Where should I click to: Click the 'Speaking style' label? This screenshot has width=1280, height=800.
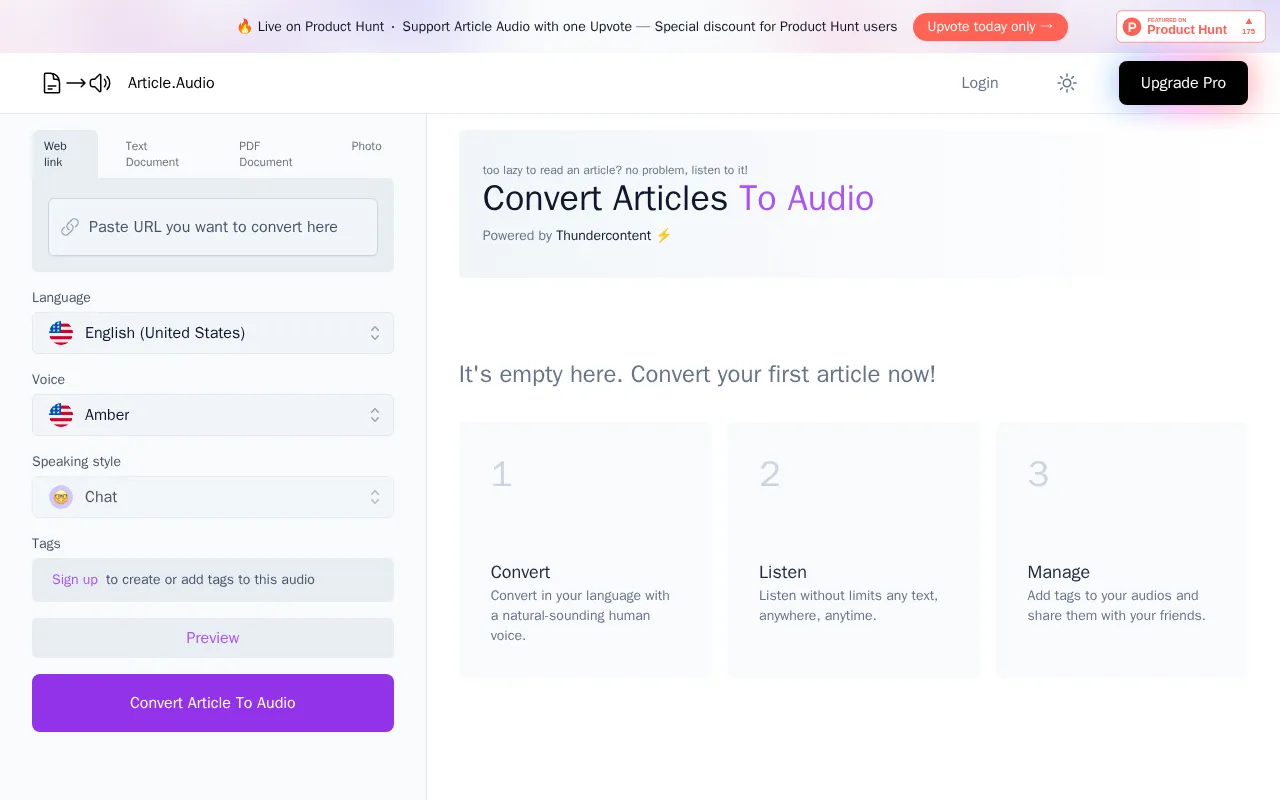click(76, 462)
